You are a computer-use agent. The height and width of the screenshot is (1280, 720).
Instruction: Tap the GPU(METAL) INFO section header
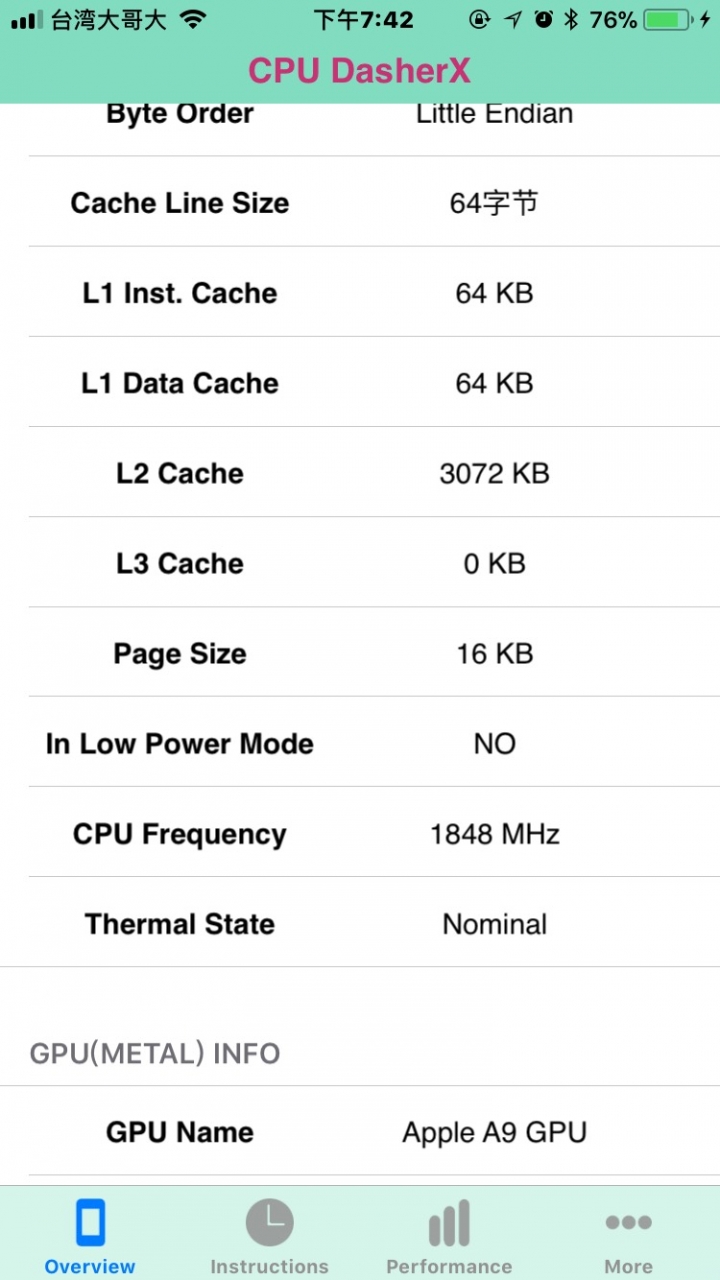tap(155, 1053)
